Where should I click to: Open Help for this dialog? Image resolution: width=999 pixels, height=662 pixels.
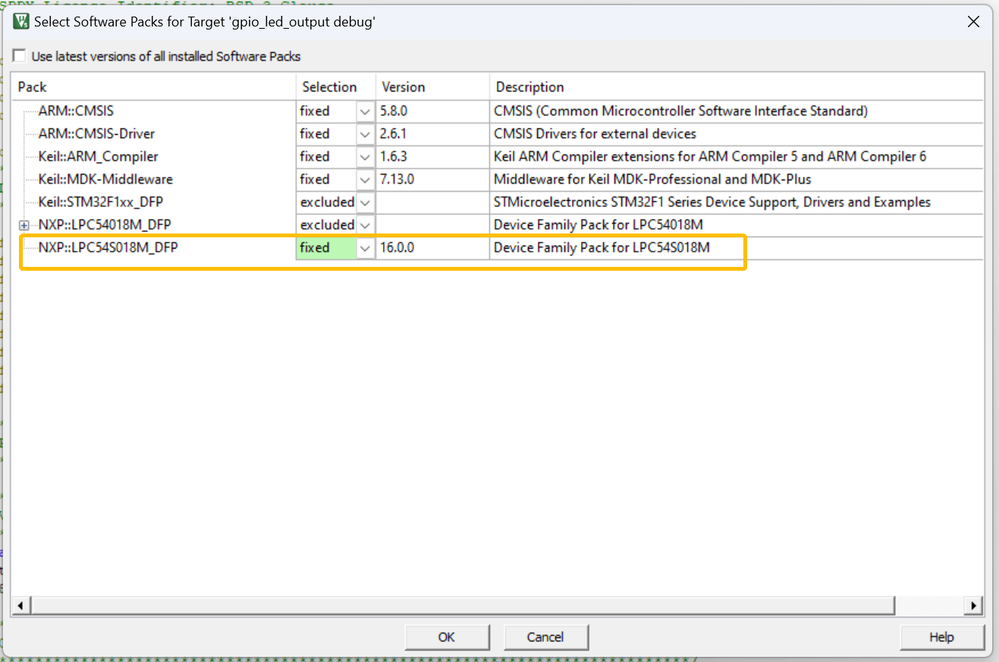point(941,637)
